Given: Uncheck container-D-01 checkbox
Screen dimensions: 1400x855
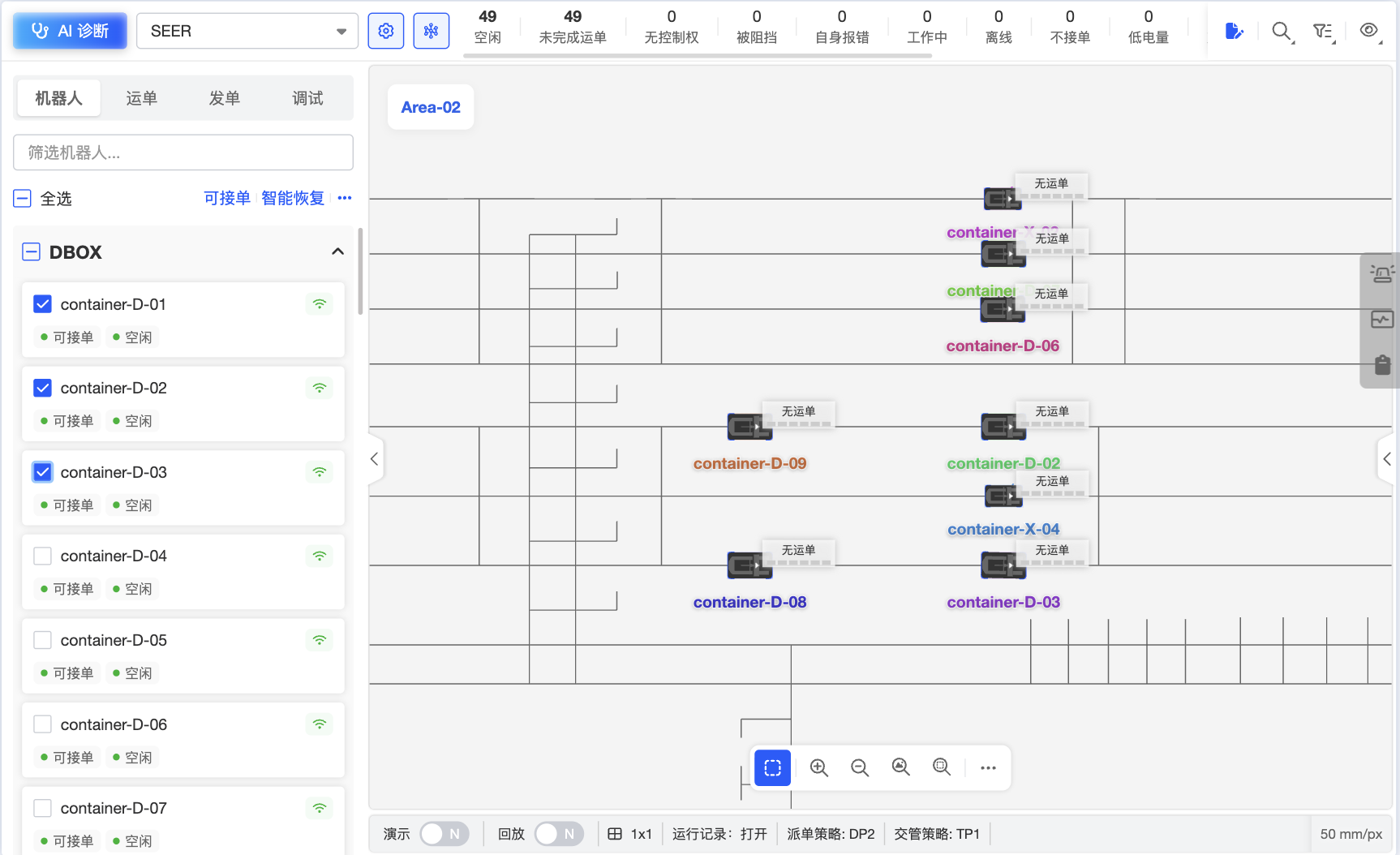Looking at the screenshot, I should 43,304.
